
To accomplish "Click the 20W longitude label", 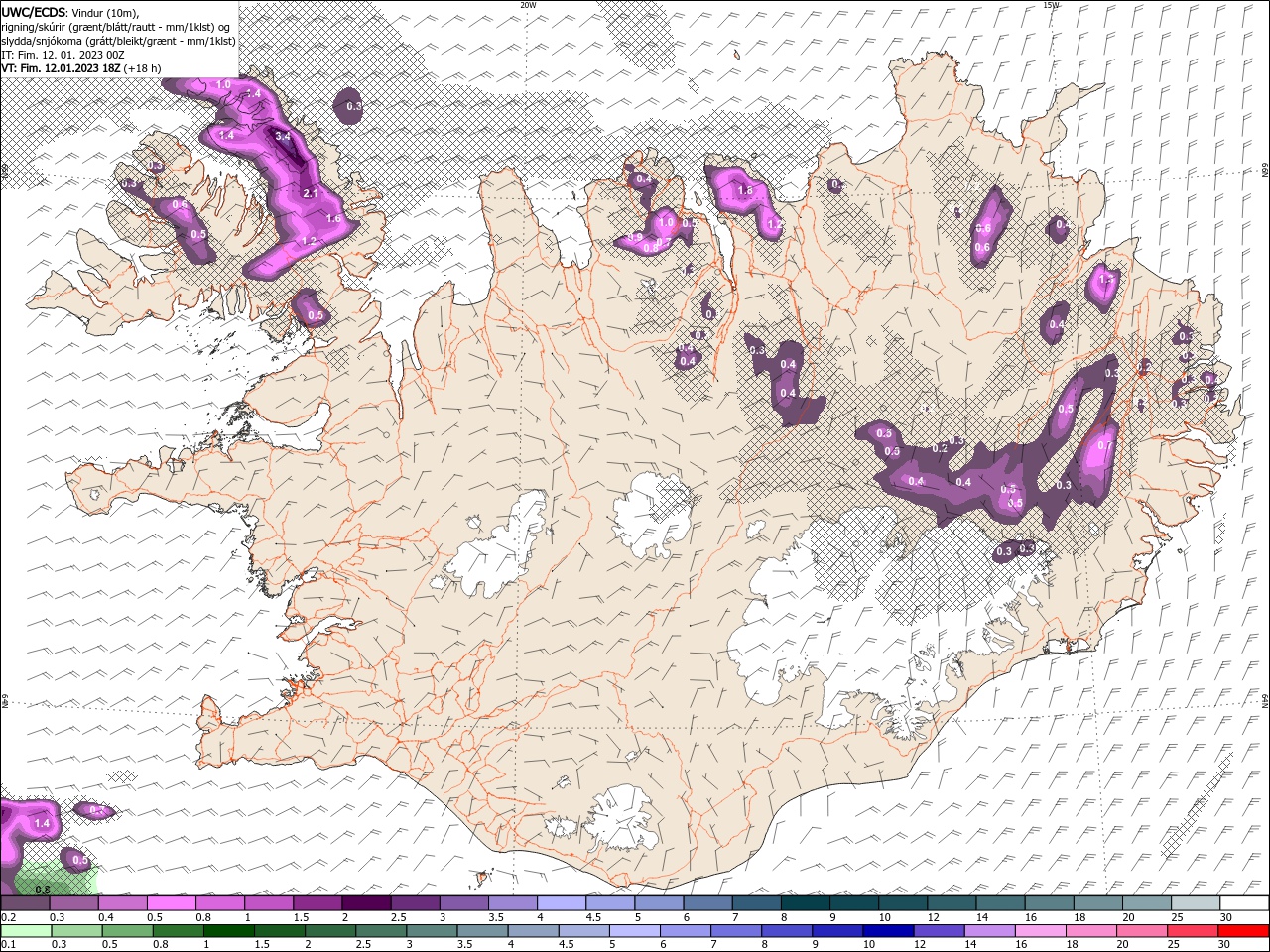I will click(528, 5).
